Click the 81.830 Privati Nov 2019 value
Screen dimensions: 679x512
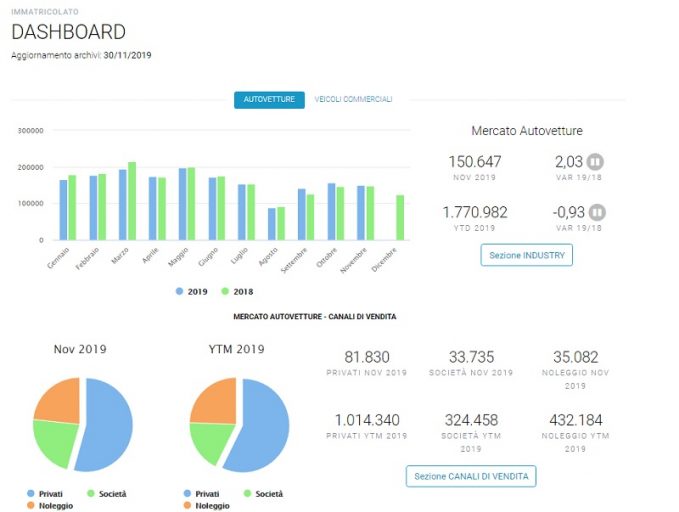coord(367,357)
